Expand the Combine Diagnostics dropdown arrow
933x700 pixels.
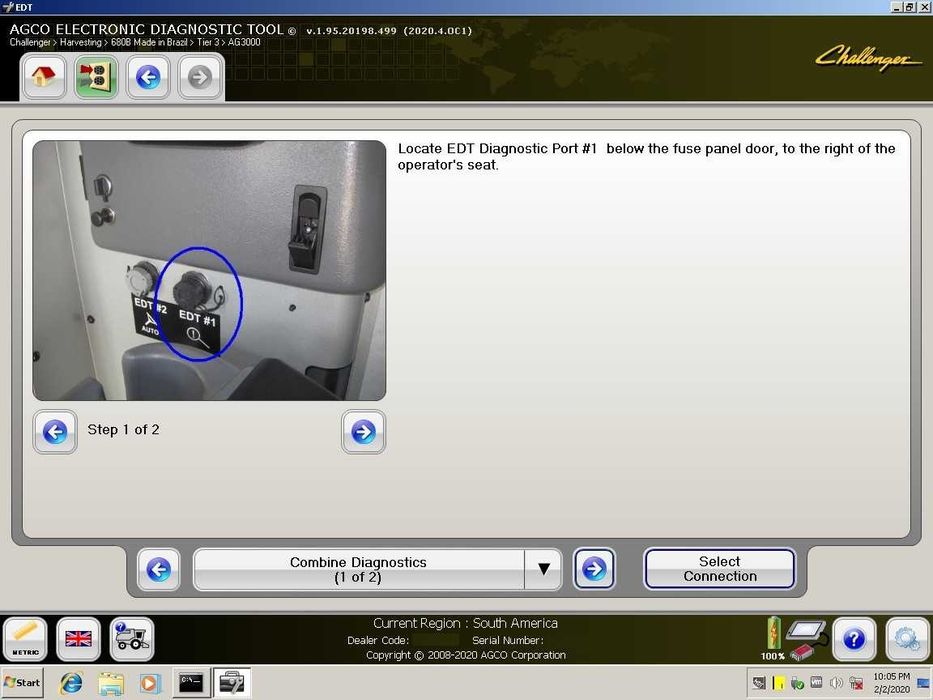(543, 570)
